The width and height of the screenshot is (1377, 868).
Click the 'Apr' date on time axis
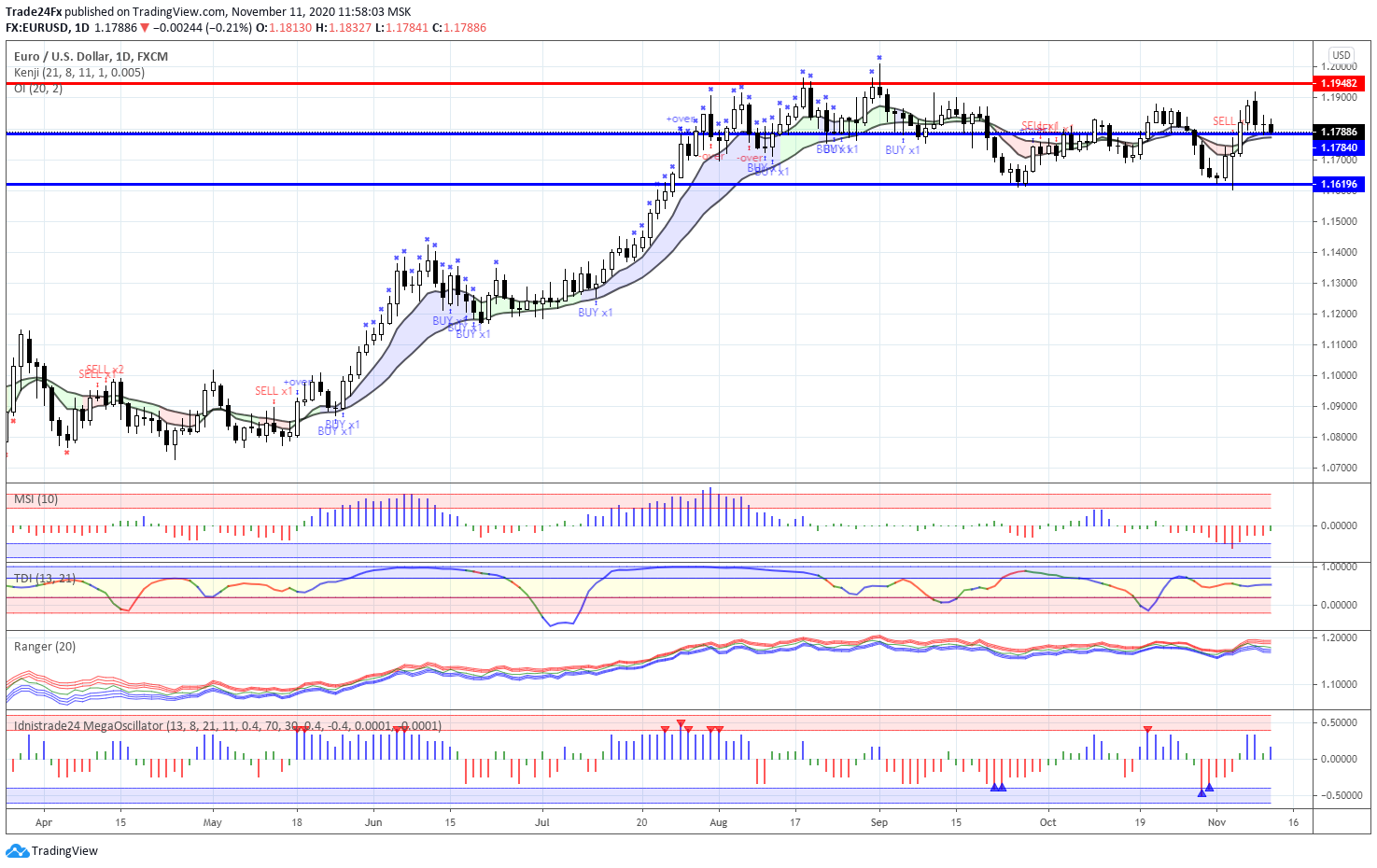pos(43,822)
